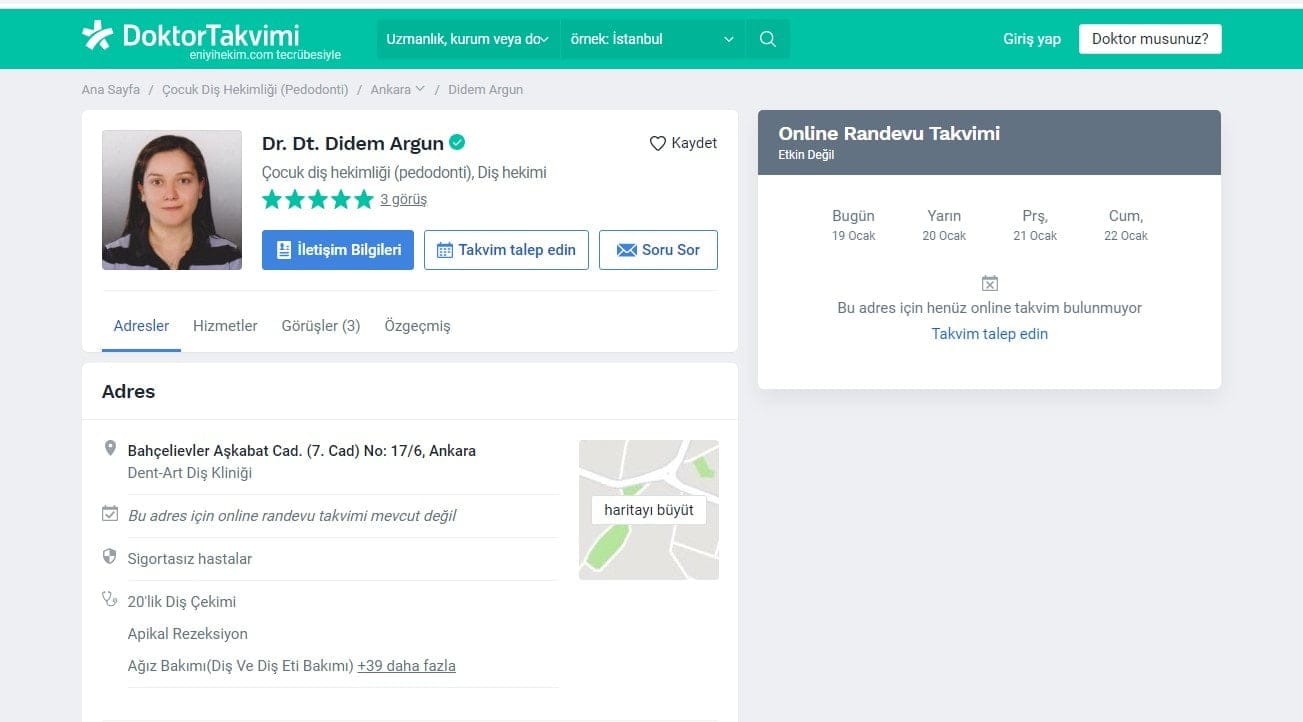This screenshot has width=1303, height=722.
Task: Open the Uzmanlık, kurum dropdown
Action: pos(467,39)
